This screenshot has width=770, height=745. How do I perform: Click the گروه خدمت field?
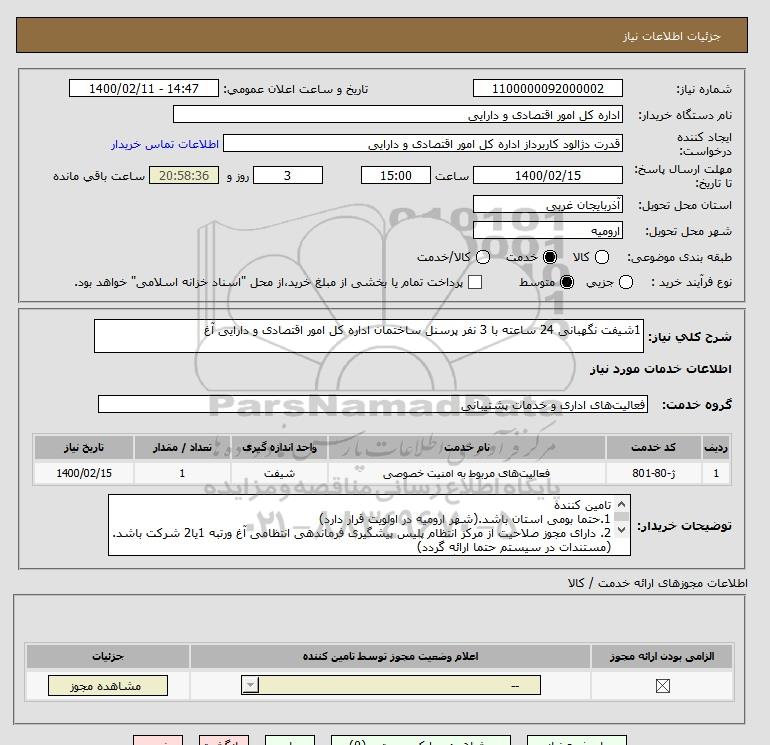click(x=373, y=404)
